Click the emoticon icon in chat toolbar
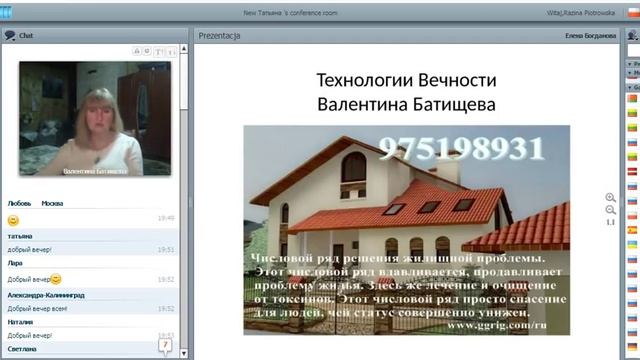 tap(147, 51)
